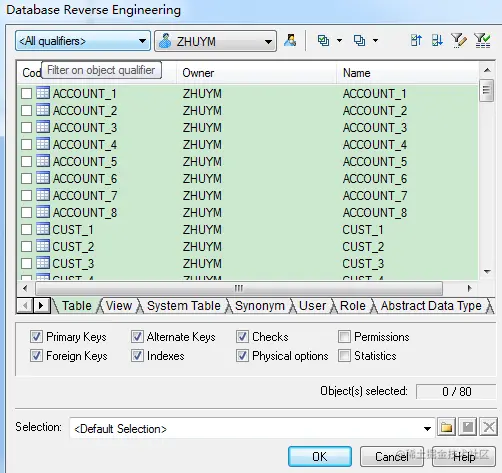Click the Select All objects icon
Image resolution: width=502 pixels, height=473 pixels.
pos(323,41)
